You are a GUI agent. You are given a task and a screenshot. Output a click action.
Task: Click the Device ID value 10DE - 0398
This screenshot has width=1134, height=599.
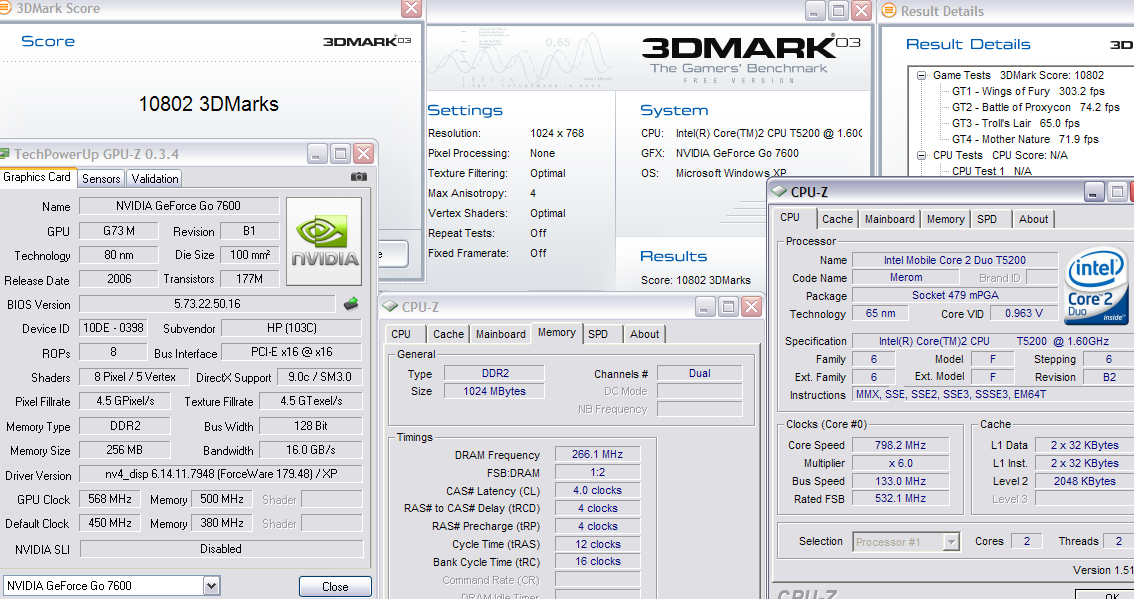tap(113, 328)
